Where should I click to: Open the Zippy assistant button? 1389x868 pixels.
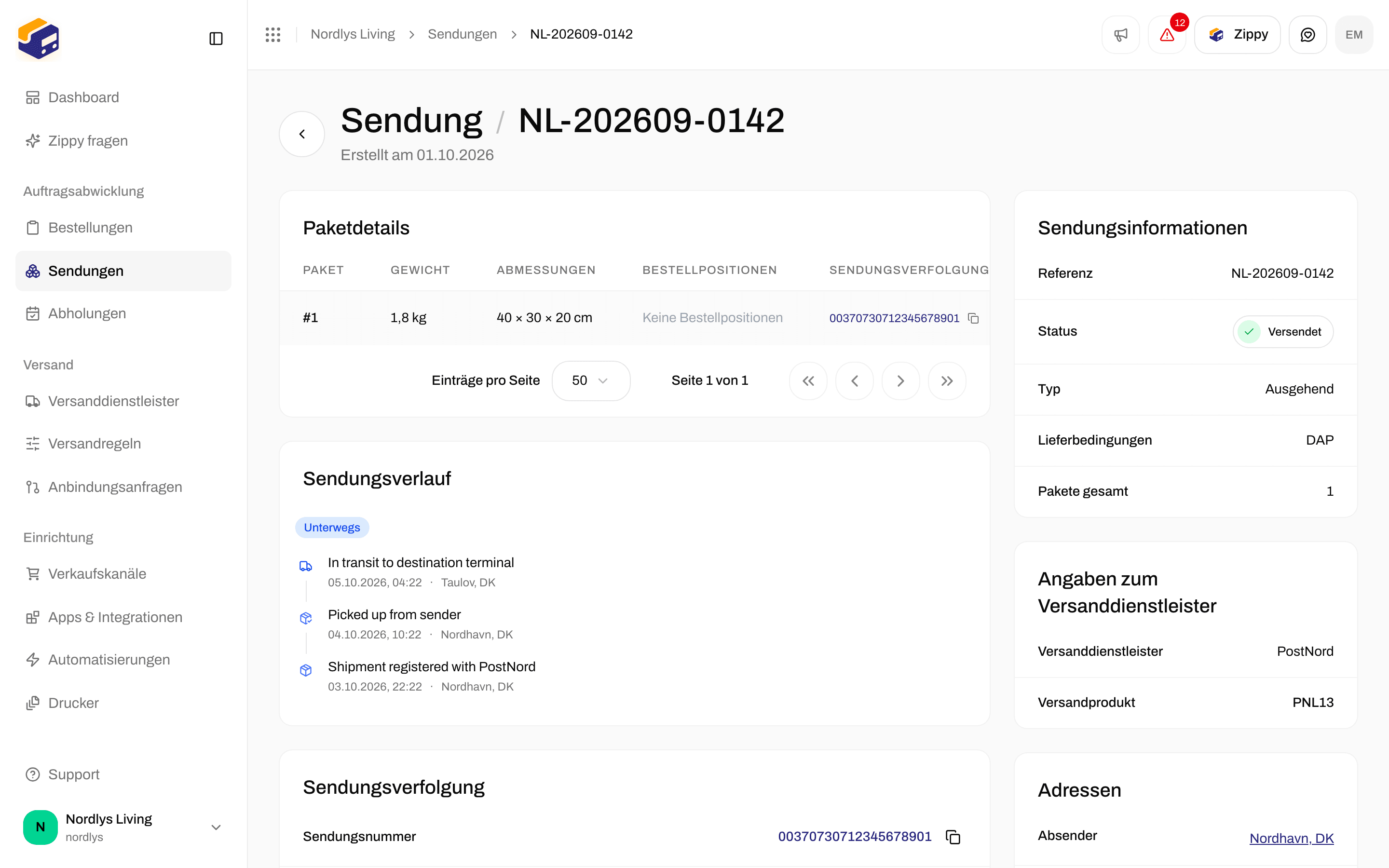[x=1238, y=34]
